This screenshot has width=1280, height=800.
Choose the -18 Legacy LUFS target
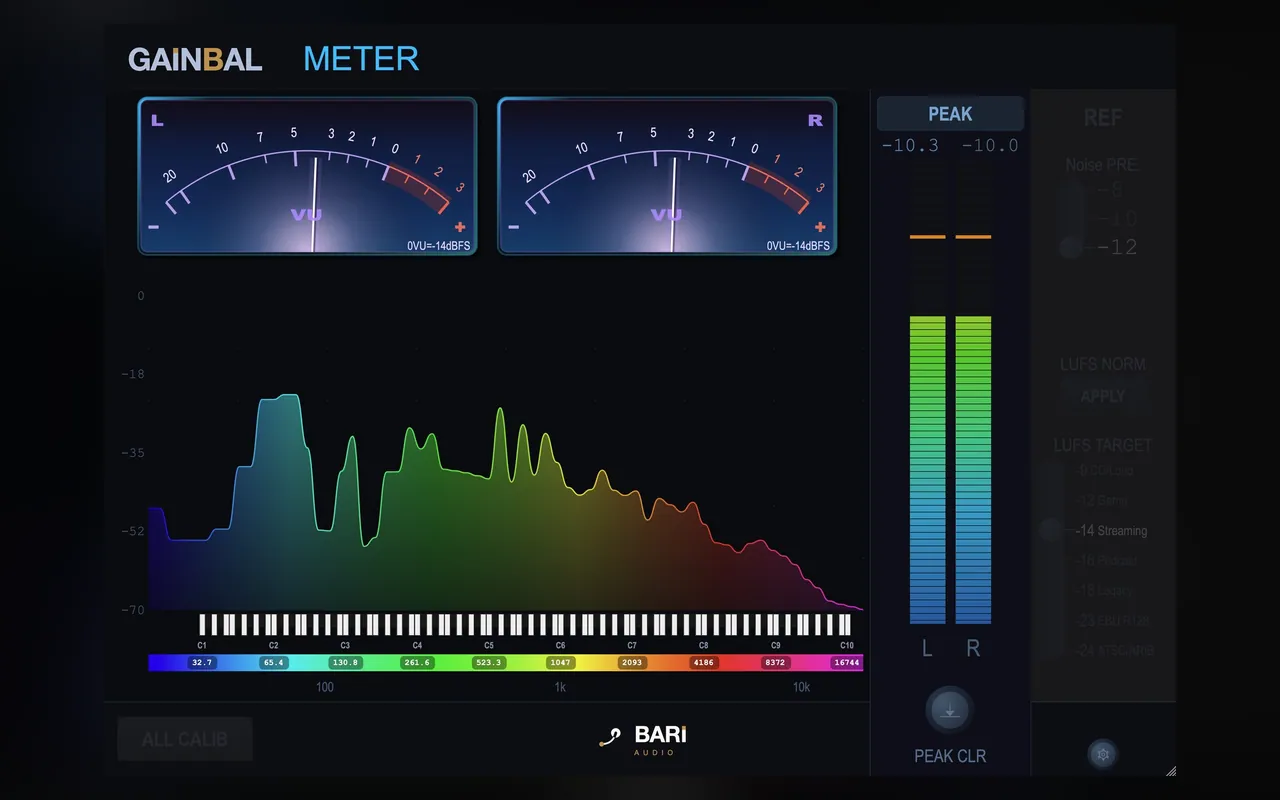pyautogui.click(x=1104, y=591)
